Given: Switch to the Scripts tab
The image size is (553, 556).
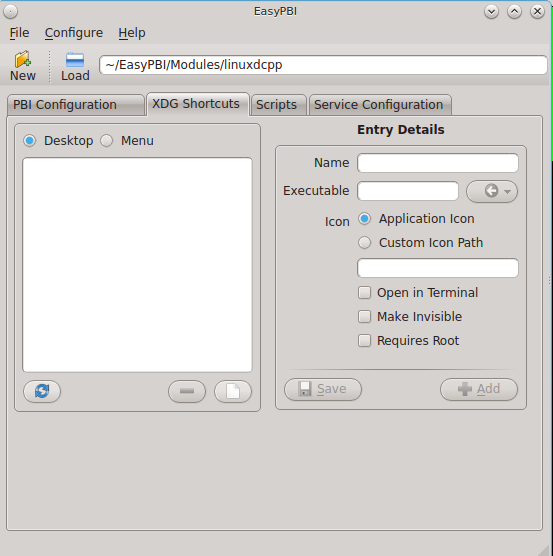Looking at the screenshot, I should click(279, 105).
